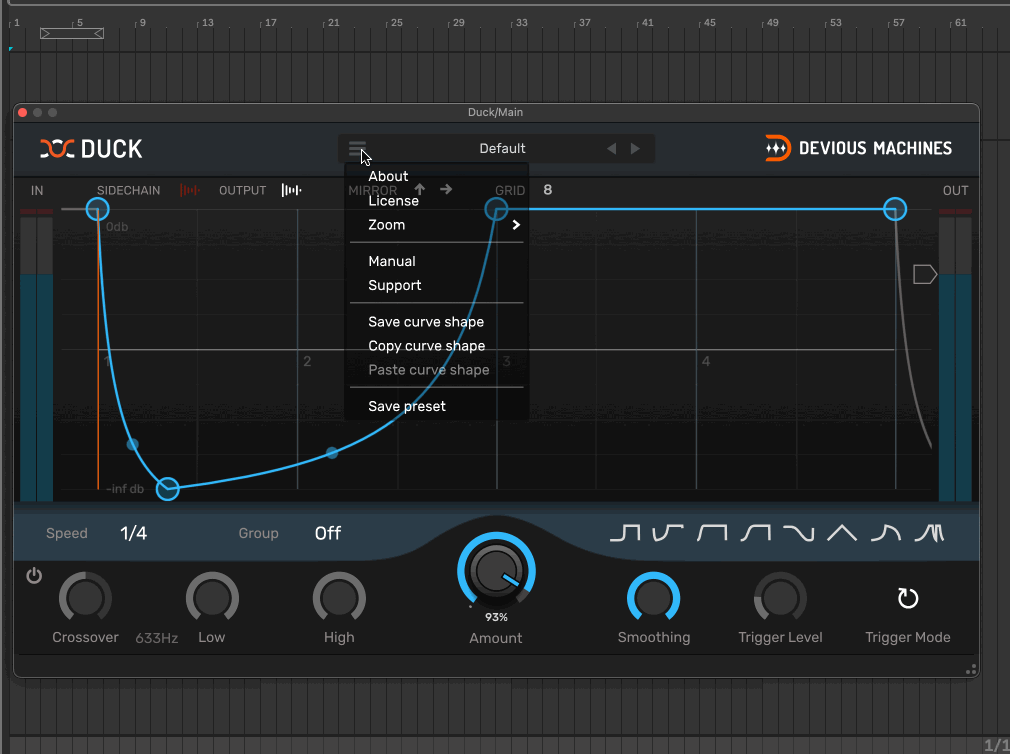1010x754 pixels.
Task: Click the Low band knob
Action: coord(212,598)
